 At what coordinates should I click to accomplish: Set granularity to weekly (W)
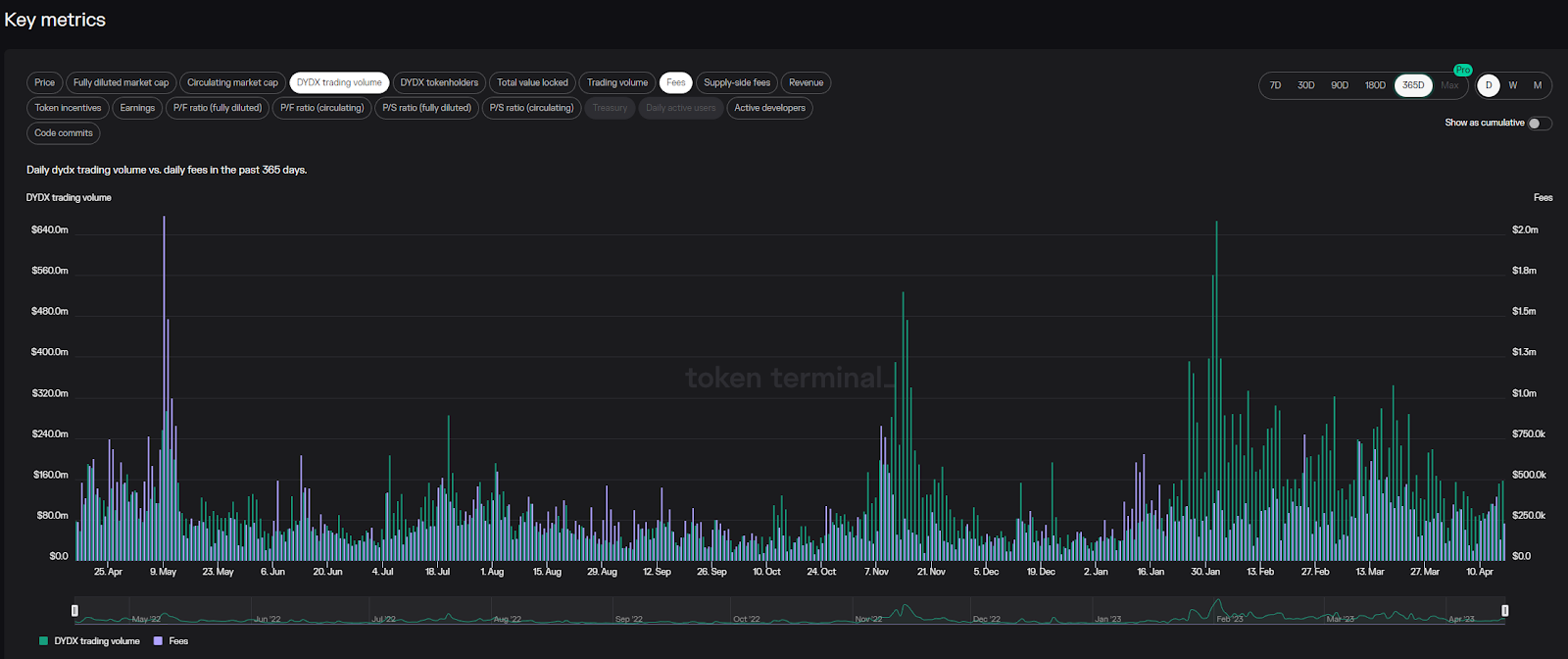1512,85
